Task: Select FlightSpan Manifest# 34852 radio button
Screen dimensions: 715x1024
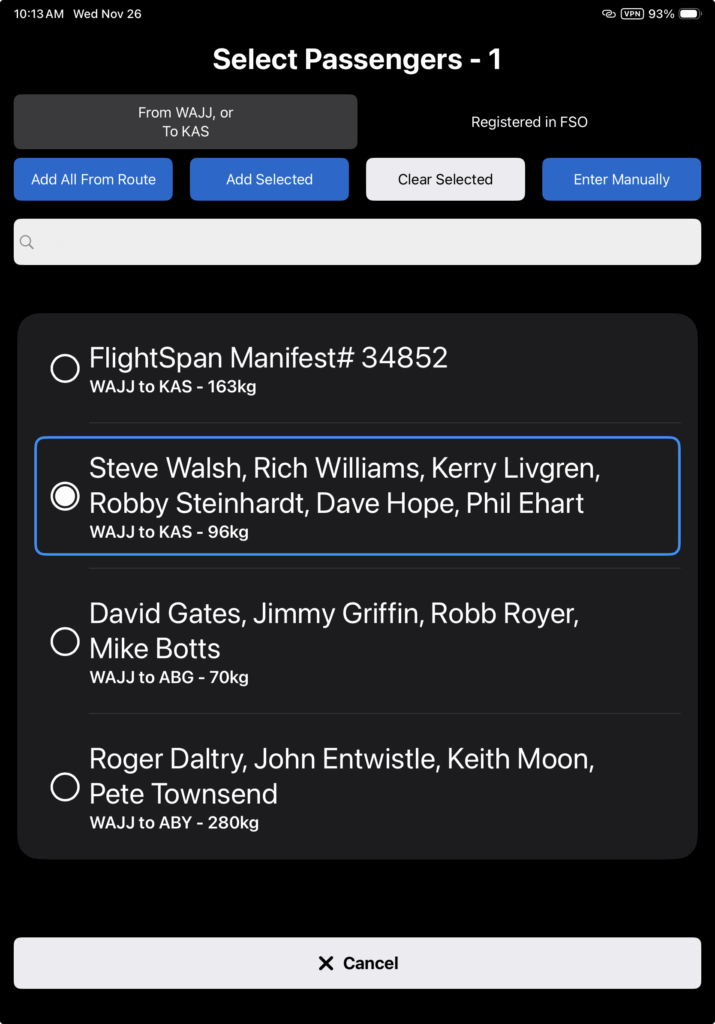Action: [x=65, y=368]
